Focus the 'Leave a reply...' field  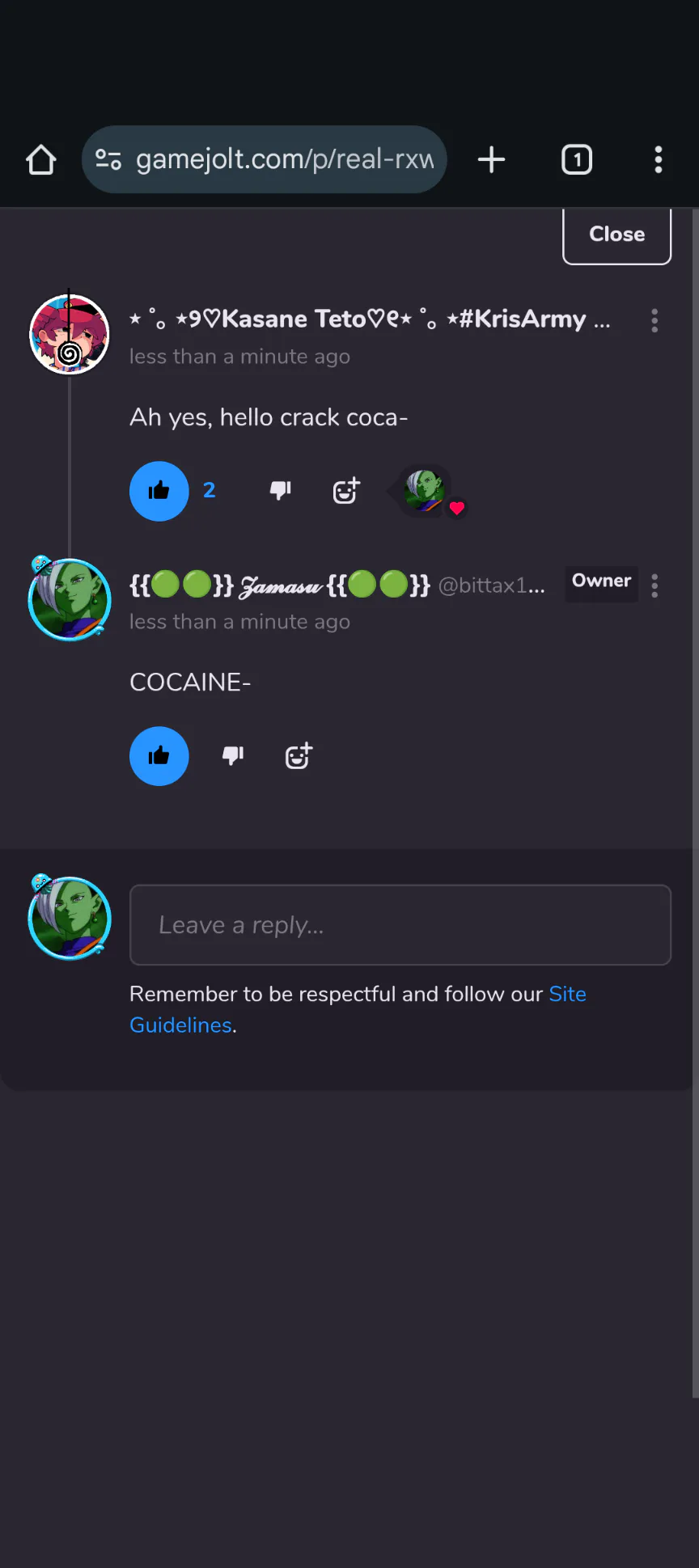point(400,925)
